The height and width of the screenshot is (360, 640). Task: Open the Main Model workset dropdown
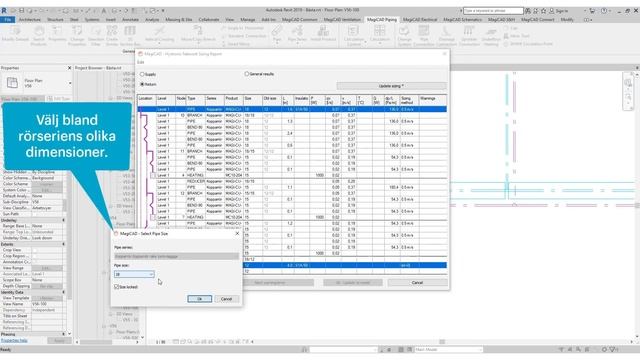tap(449, 350)
